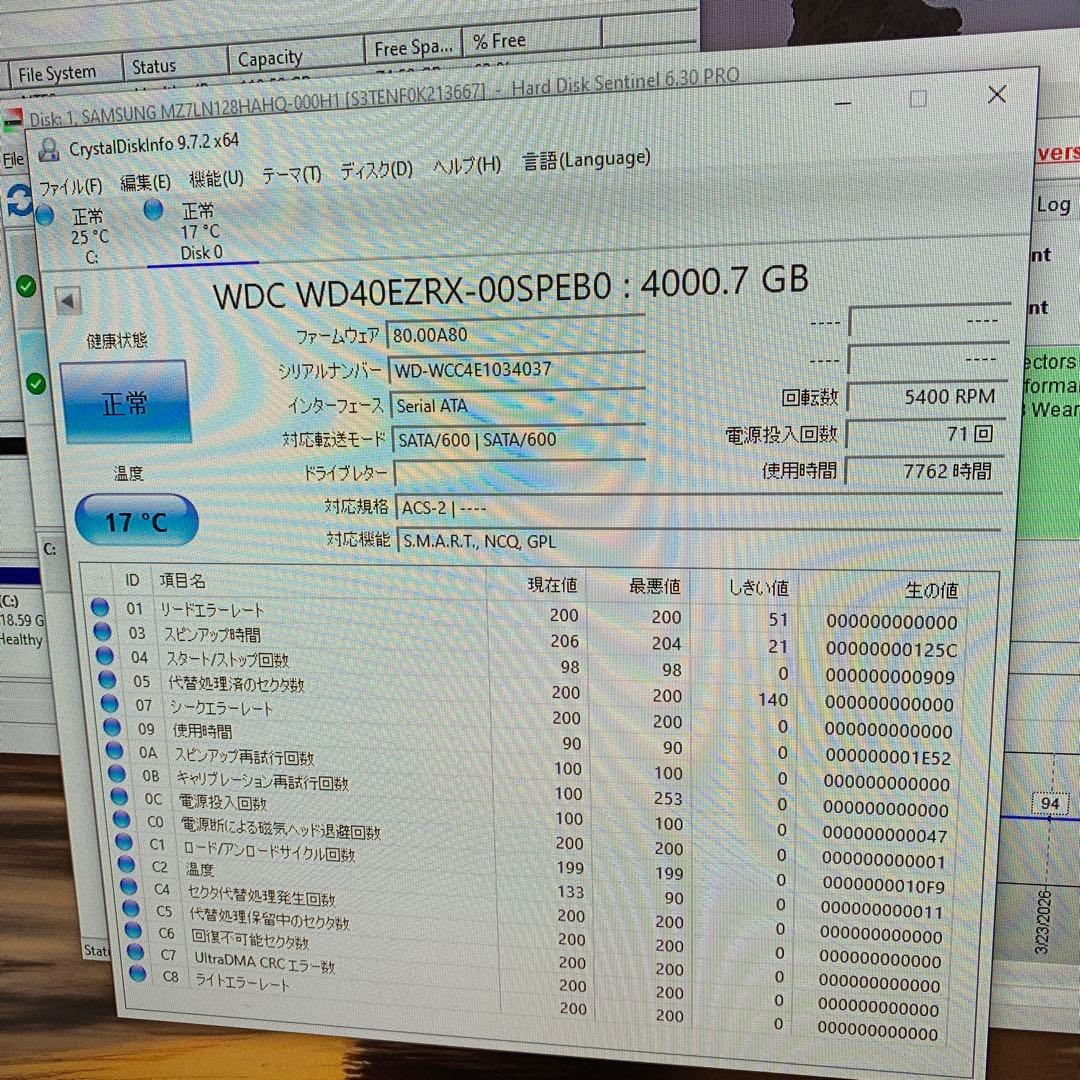1080x1080 pixels.
Task: Click status orb of row 0C 電源投入回数
Action: tap(119, 796)
